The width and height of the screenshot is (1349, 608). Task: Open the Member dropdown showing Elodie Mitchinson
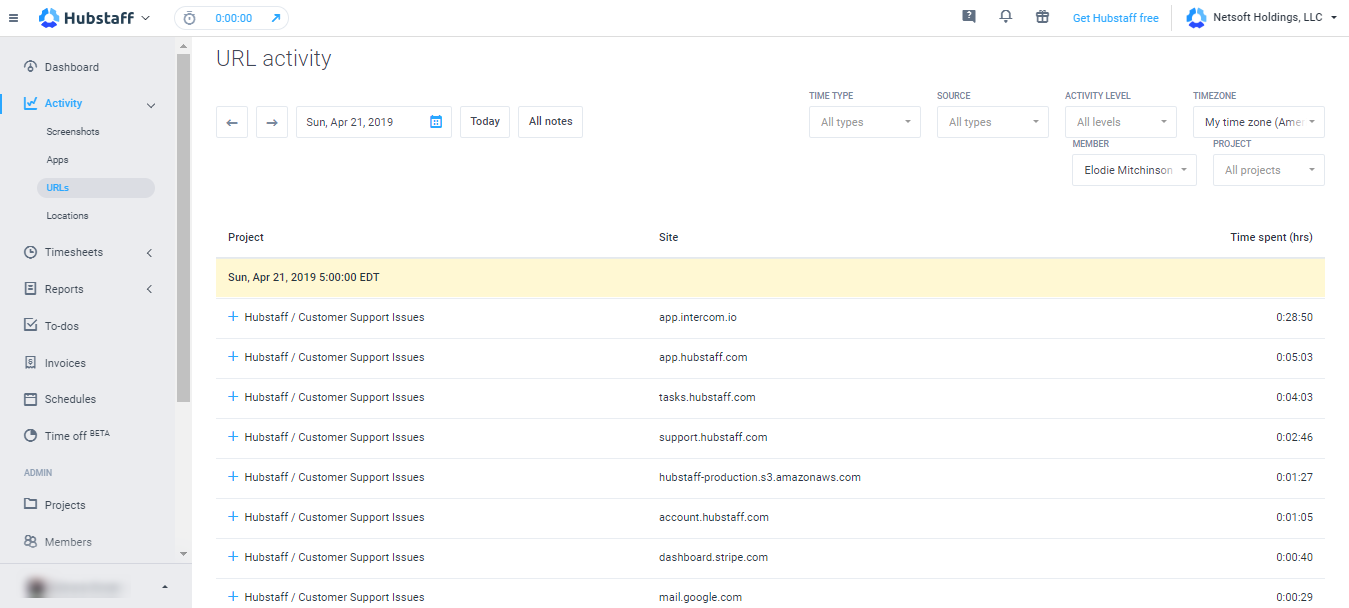[x=1134, y=170]
